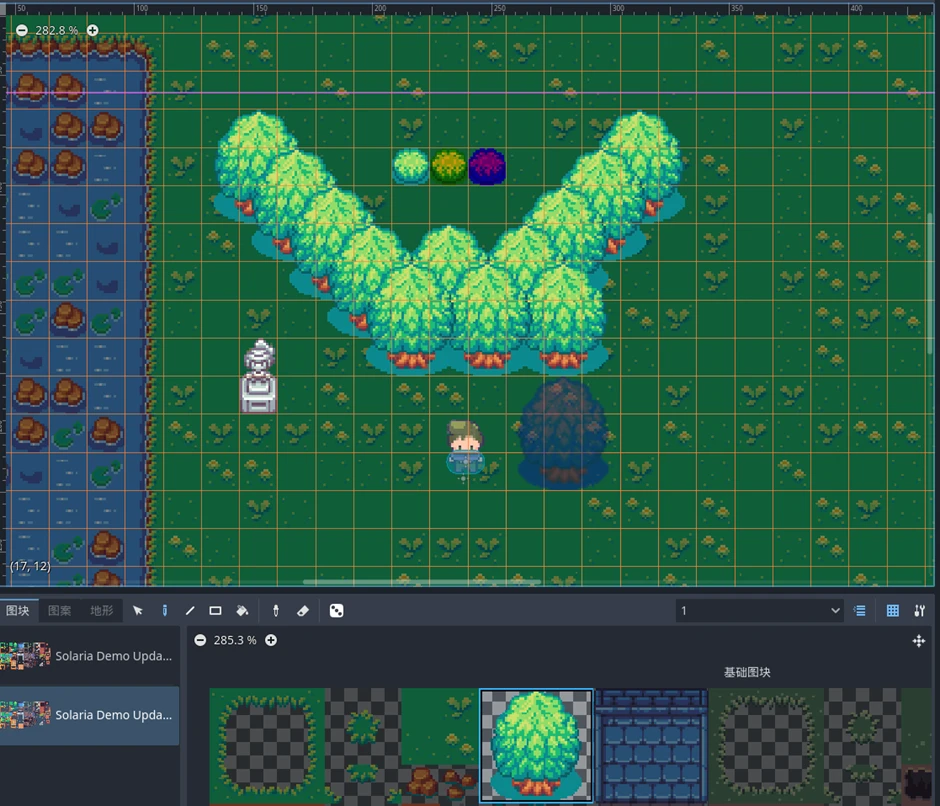940x806 pixels.
Task: Open the layer selector dropdown showing 1
Action: pos(759,610)
